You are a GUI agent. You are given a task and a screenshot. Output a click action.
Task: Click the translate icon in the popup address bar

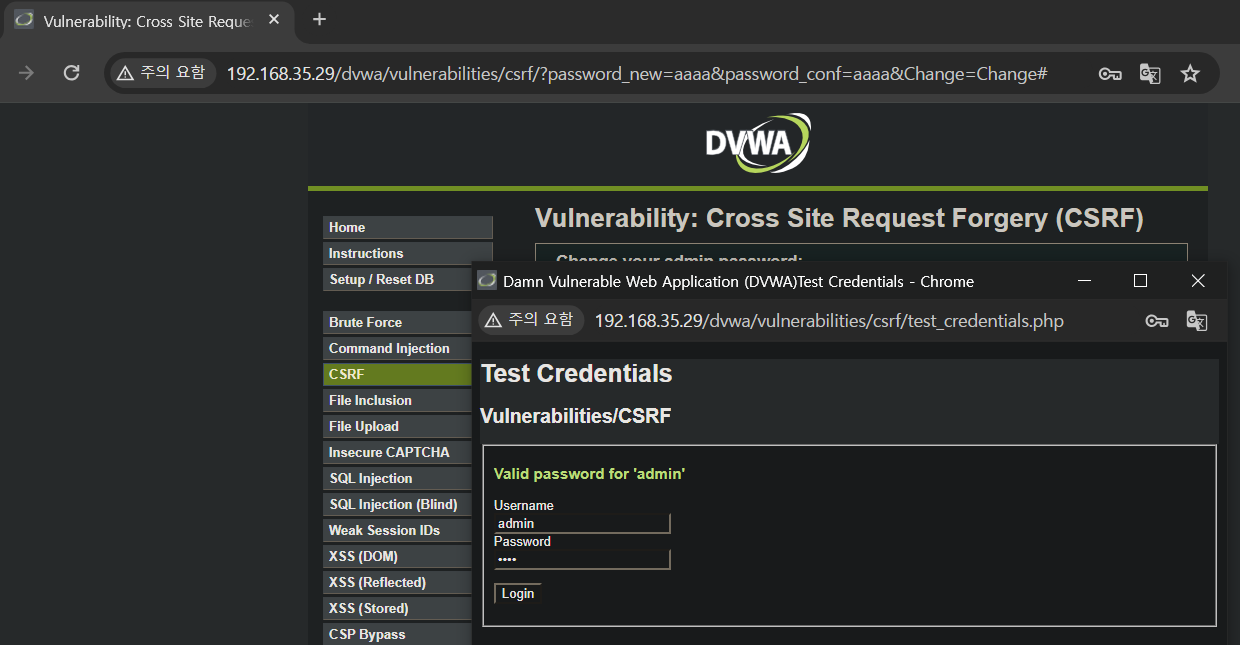tap(1197, 321)
